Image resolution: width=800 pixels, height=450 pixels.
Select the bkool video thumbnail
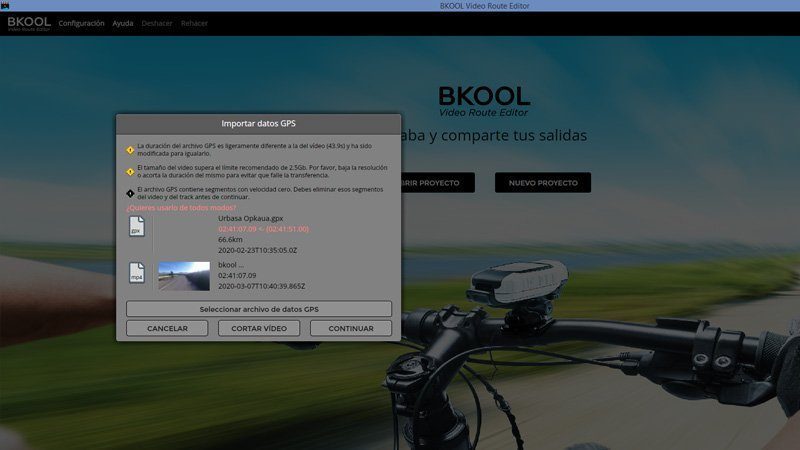pyautogui.click(x=184, y=276)
